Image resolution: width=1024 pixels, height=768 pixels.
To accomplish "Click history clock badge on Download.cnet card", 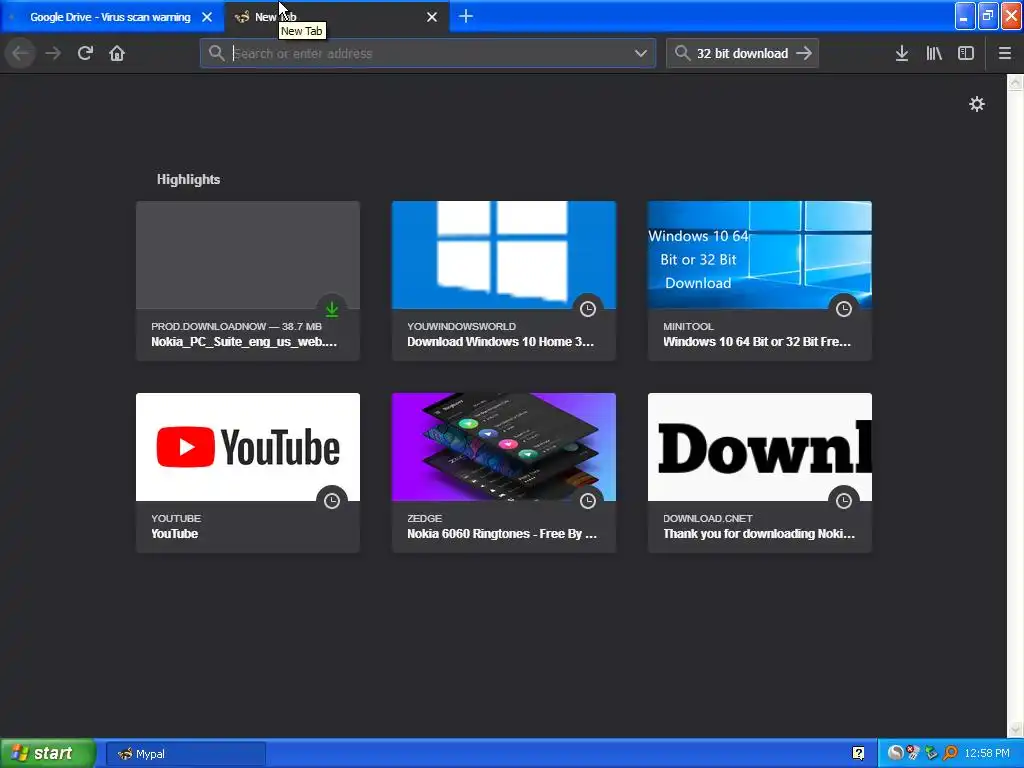I will pyautogui.click(x=844, y=501).
